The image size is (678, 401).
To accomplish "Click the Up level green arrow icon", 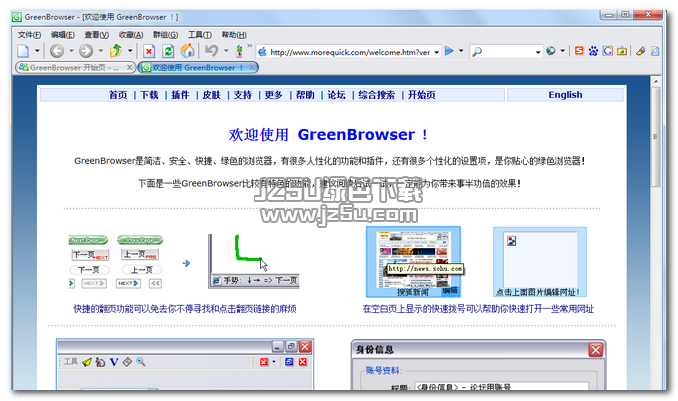I will (x=116, y=51).
